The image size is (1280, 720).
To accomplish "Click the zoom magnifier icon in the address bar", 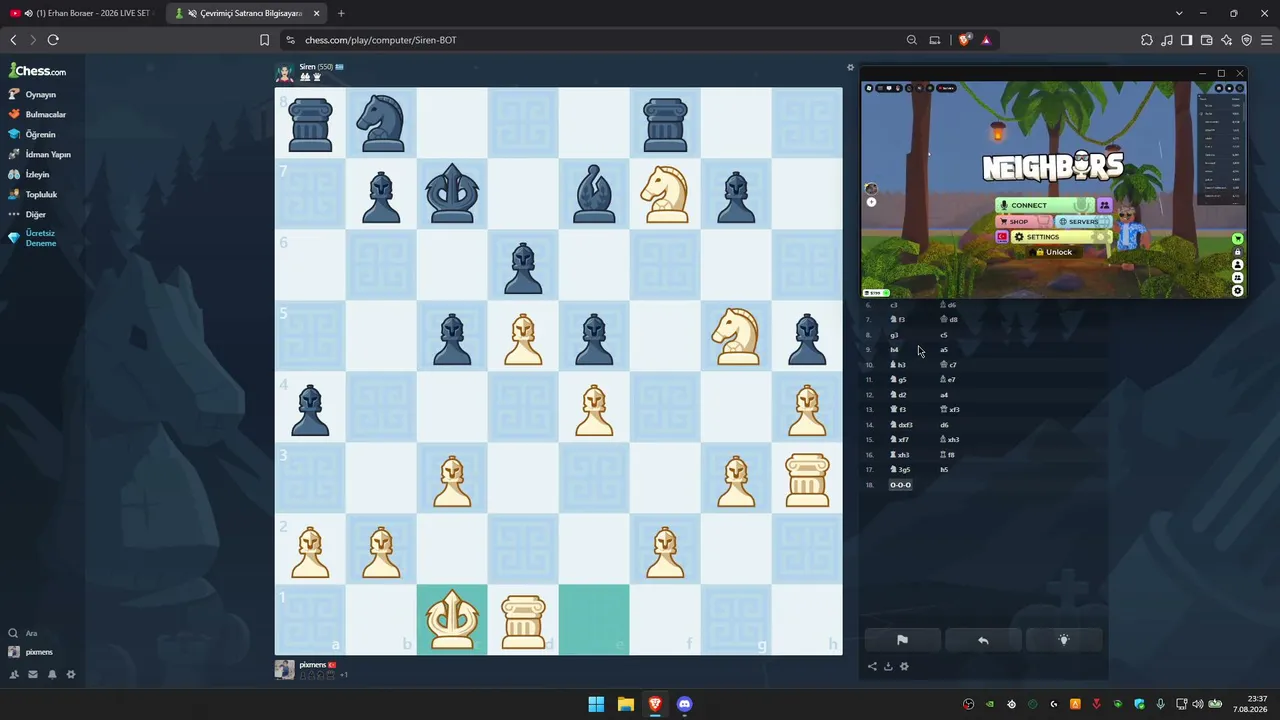I will pyautogui.click(x=912, y=40).
